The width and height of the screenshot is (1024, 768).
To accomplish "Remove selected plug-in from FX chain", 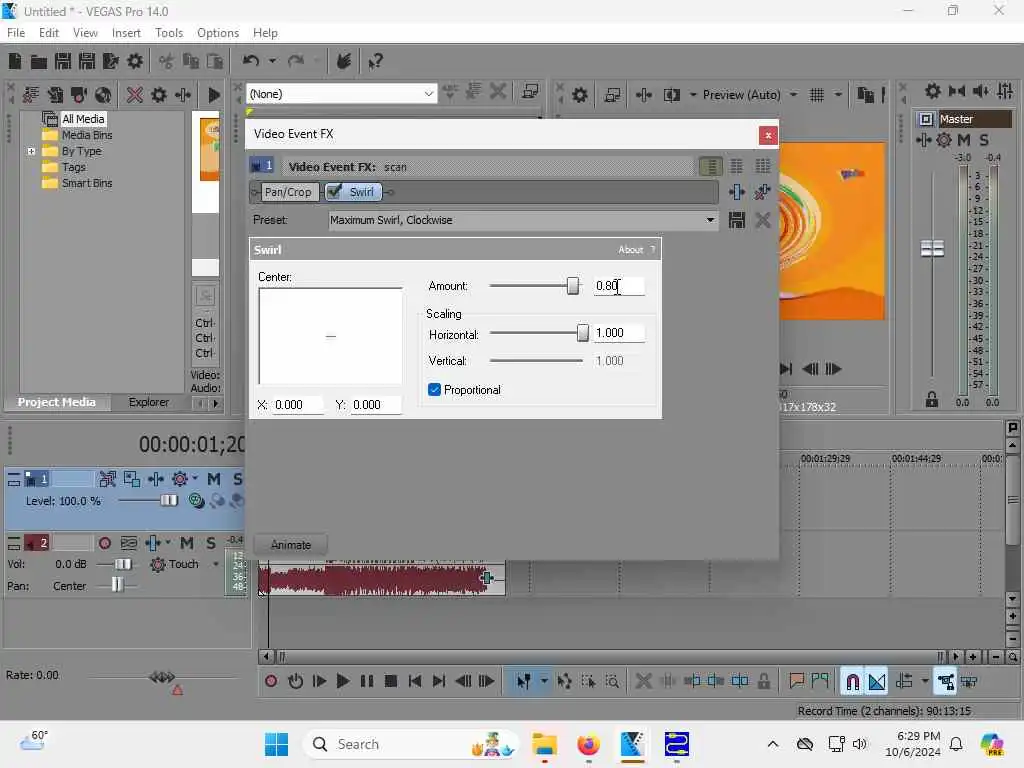I will point(762,192).
